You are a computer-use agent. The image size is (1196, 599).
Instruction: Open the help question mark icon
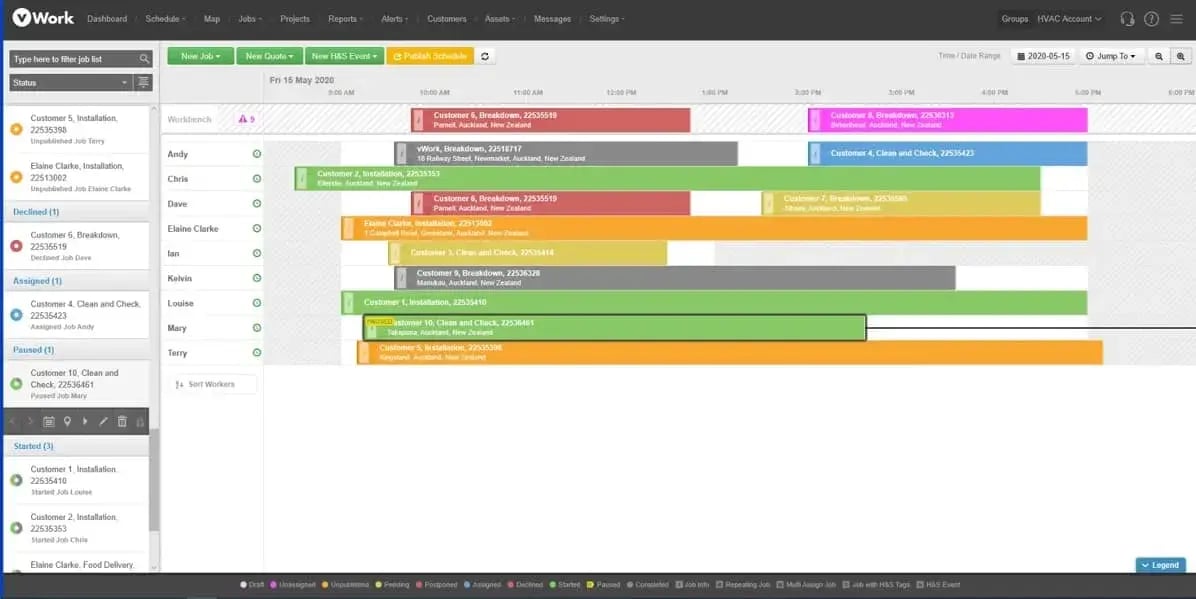1151,19
